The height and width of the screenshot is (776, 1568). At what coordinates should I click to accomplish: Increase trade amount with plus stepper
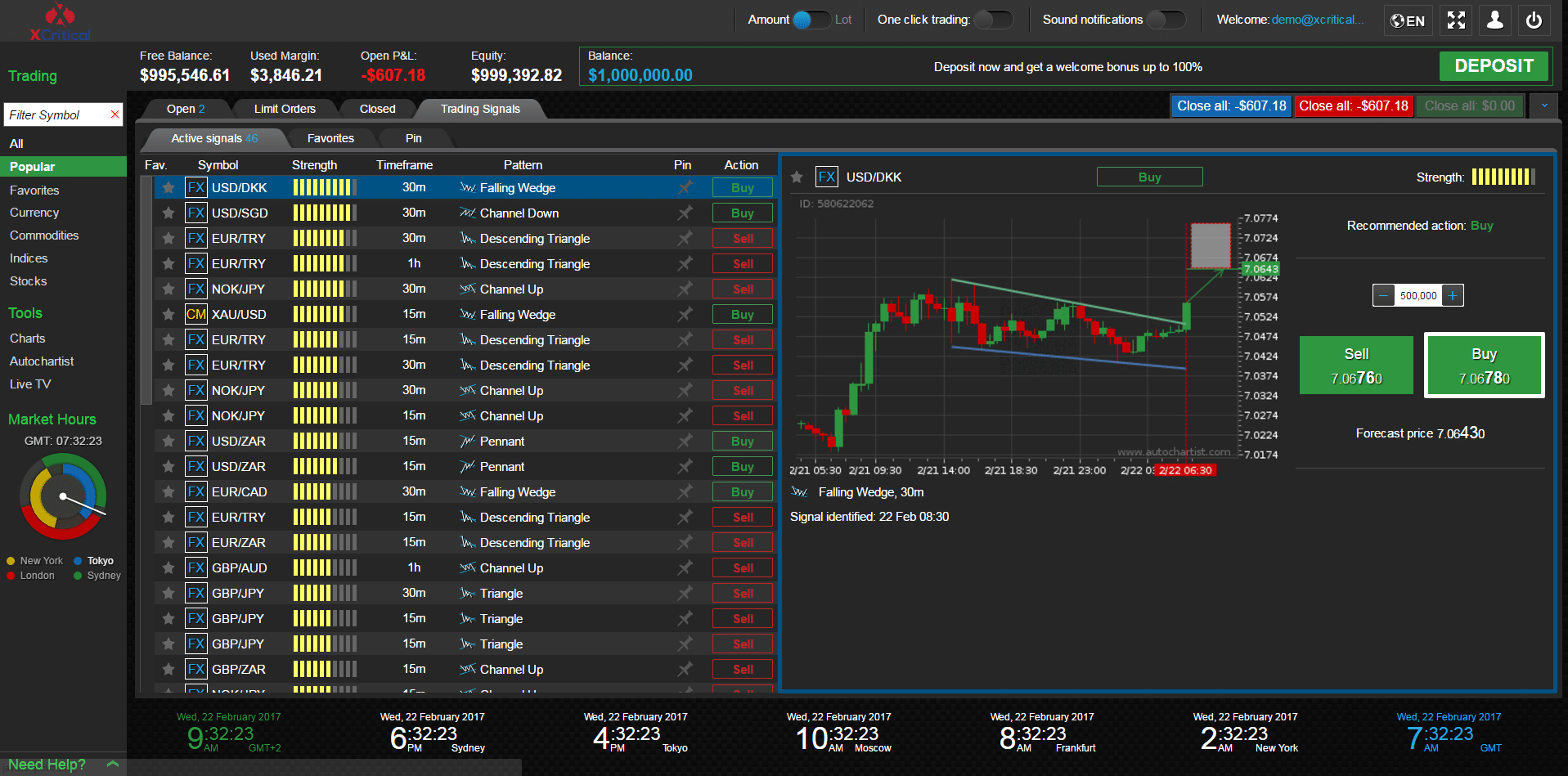1453,296
